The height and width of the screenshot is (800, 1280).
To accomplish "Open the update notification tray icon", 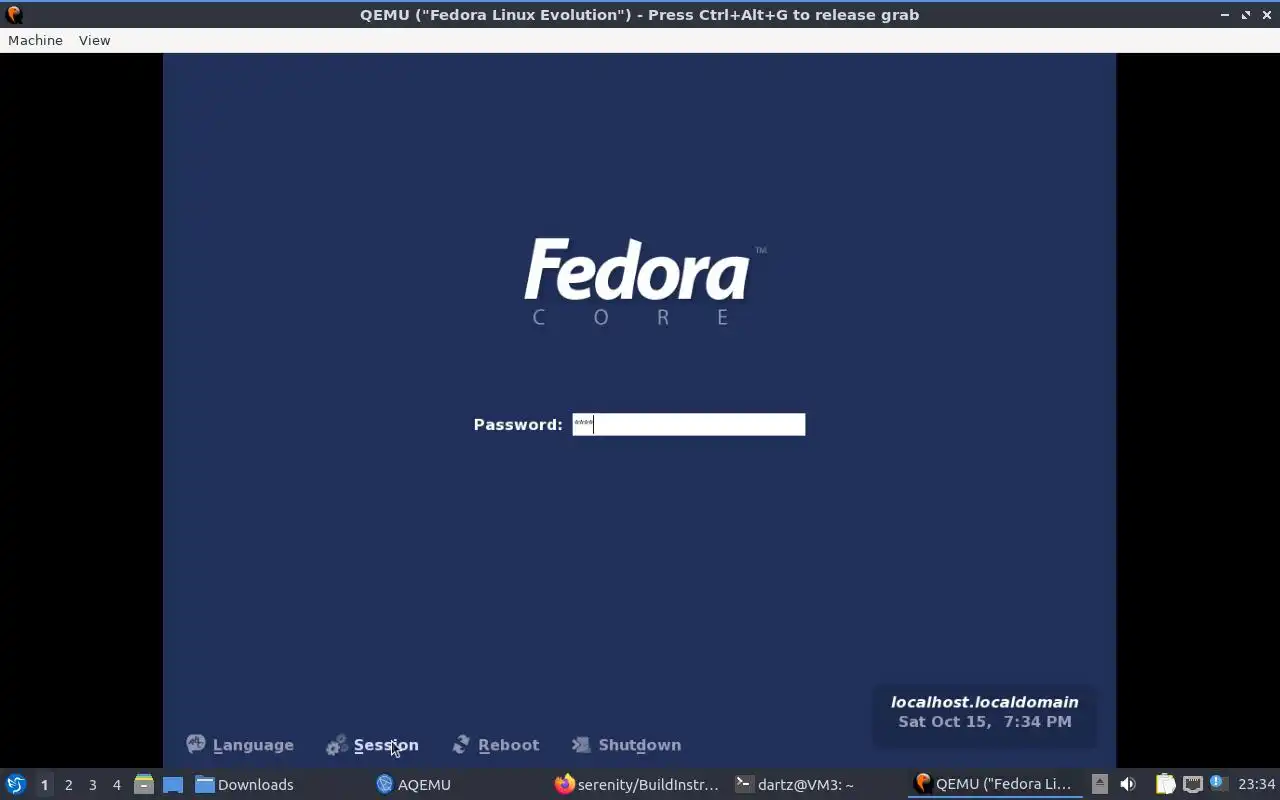I will point(1218,783).
